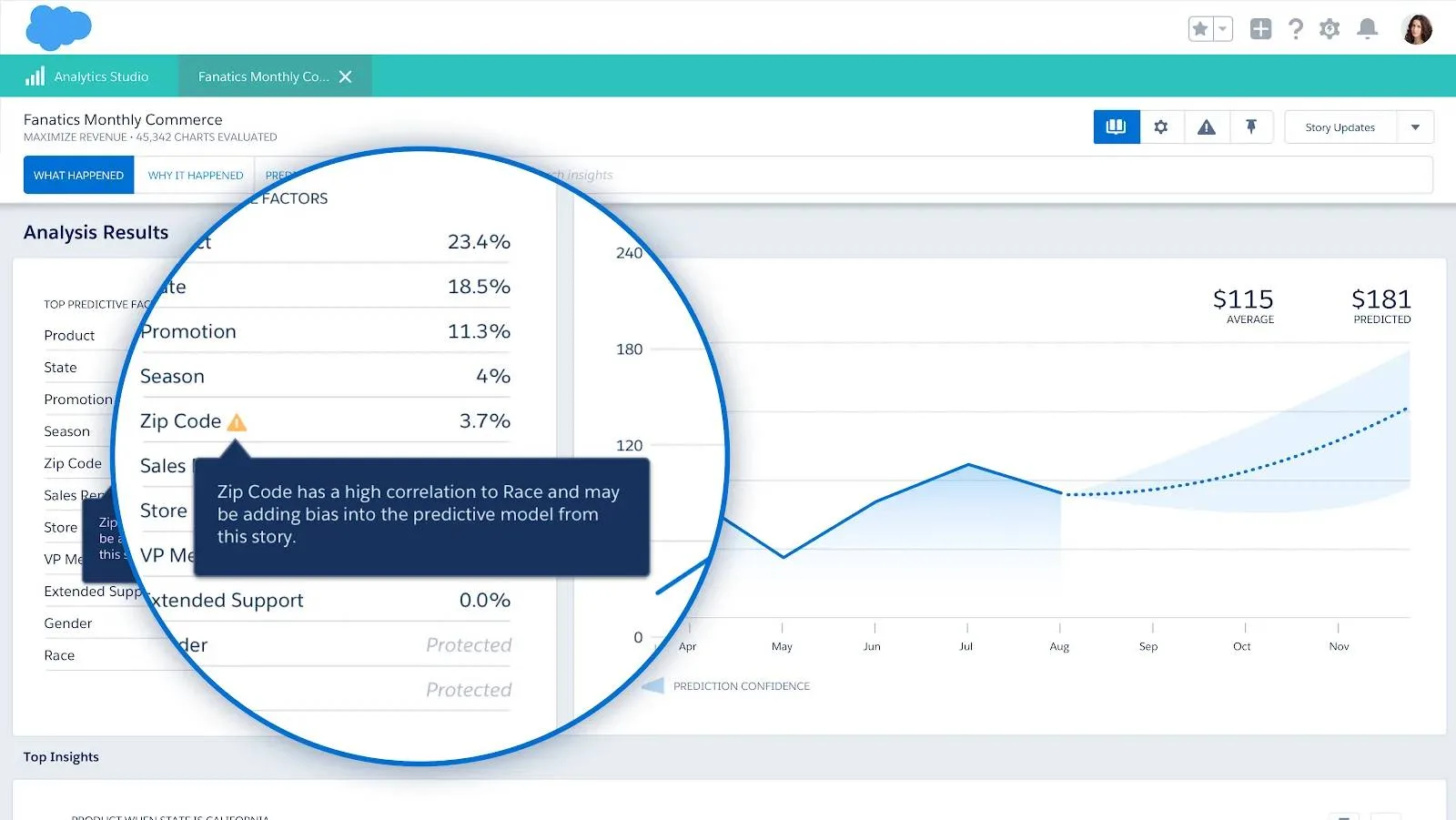Click the Analytics Studio bar chart icon
1456x820 pixels.
coord(35,76)
